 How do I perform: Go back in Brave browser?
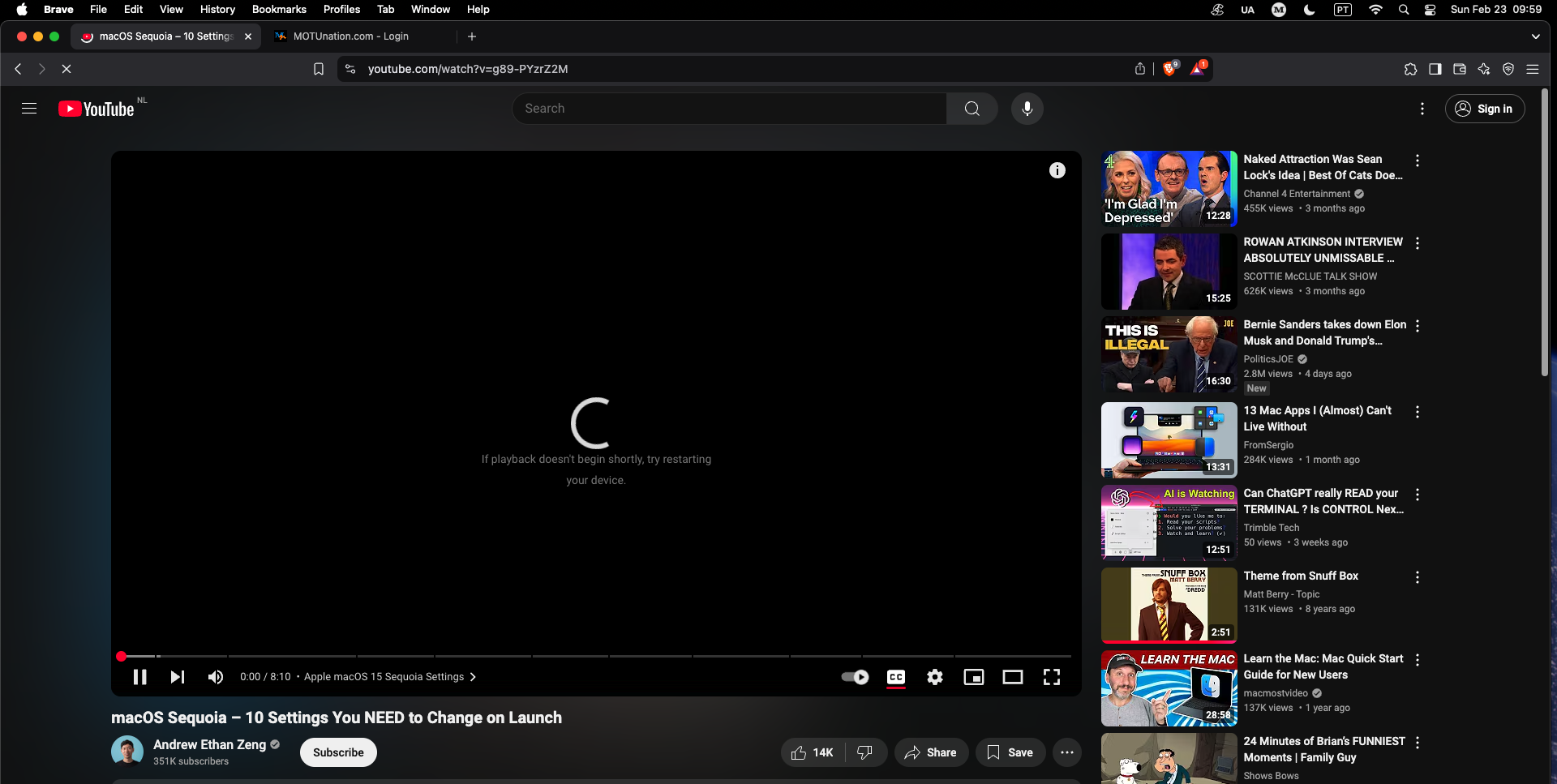(18, 69)
